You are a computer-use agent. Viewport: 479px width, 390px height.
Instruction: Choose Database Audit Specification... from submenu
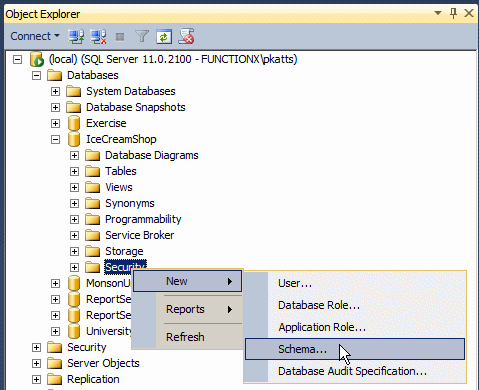pyautogui.click(x=355, y=371)
